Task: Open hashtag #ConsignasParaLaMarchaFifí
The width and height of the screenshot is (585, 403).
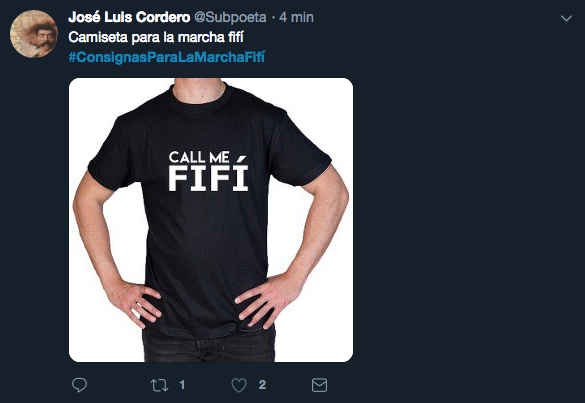Action: point(166,57)
